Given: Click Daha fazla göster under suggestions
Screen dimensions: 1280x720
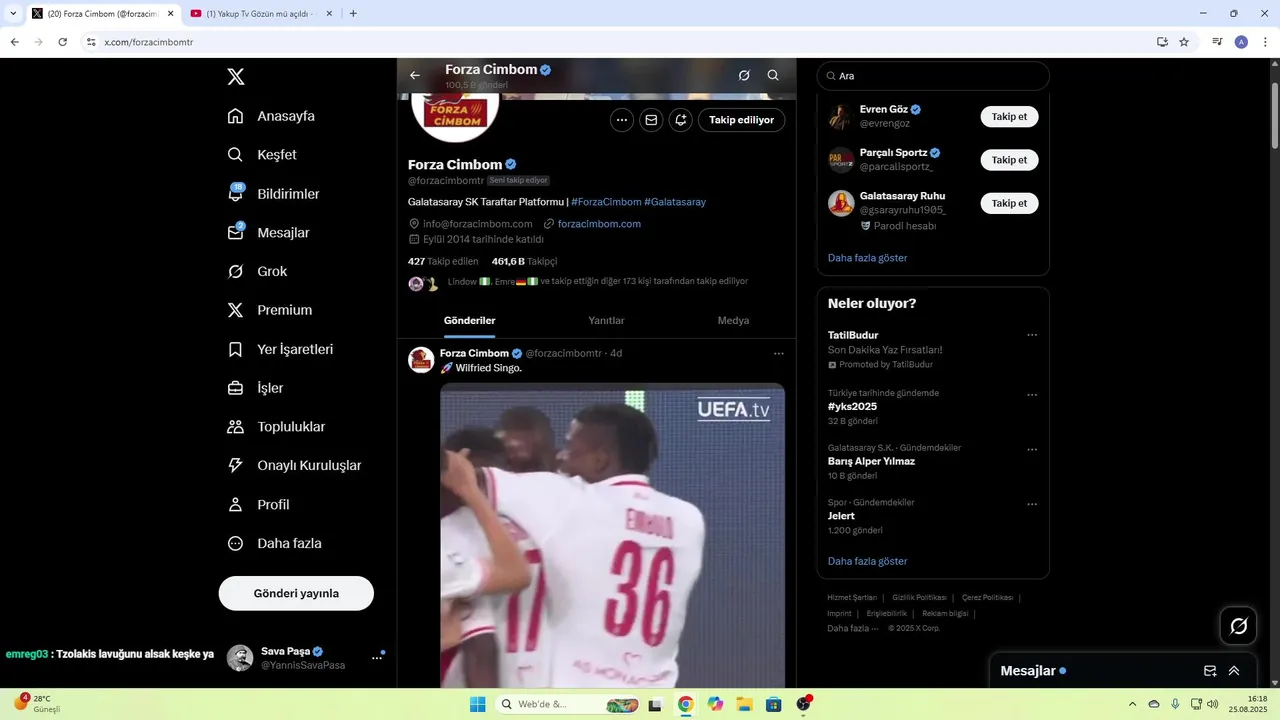Looking at the screenshot, I should point(868,258).
